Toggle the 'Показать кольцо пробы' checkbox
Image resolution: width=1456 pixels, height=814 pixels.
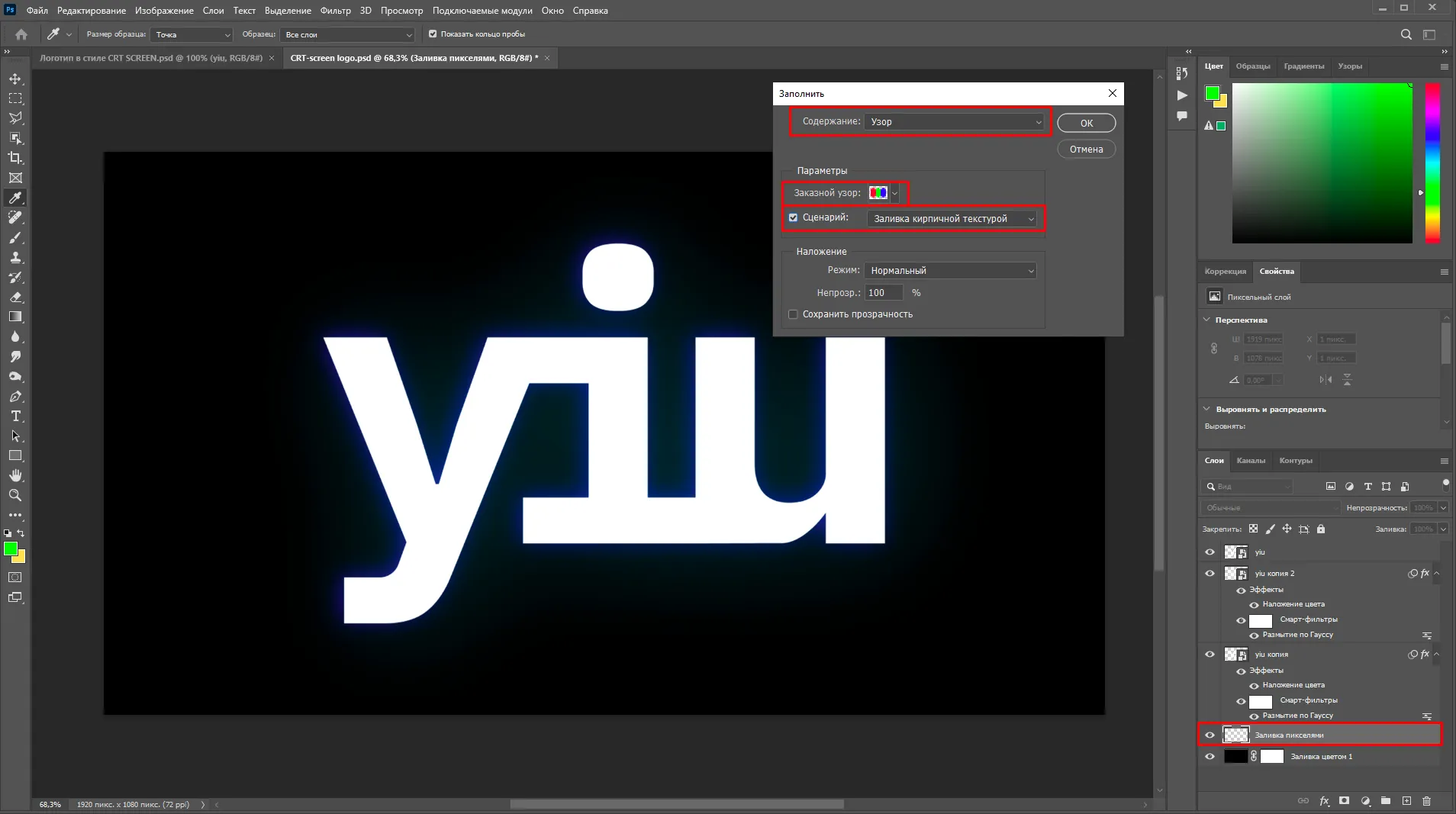pyautogui.click(x=433, y=34)
